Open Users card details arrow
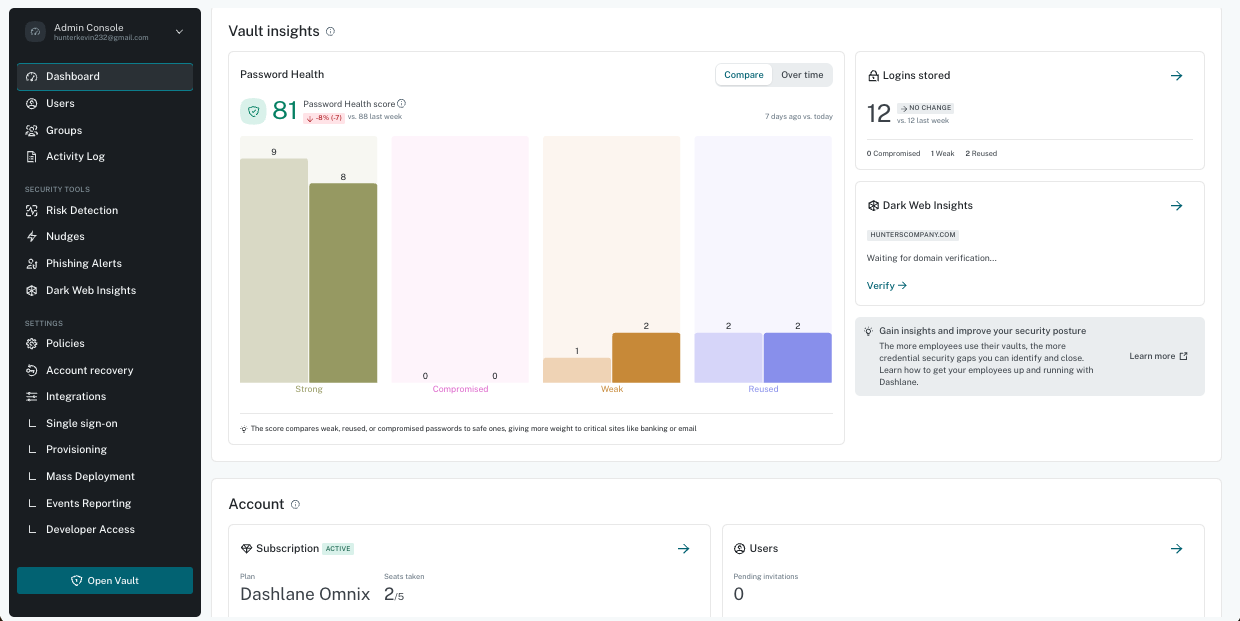Screen dimensions: 1240x621 tap(1177, 549)
